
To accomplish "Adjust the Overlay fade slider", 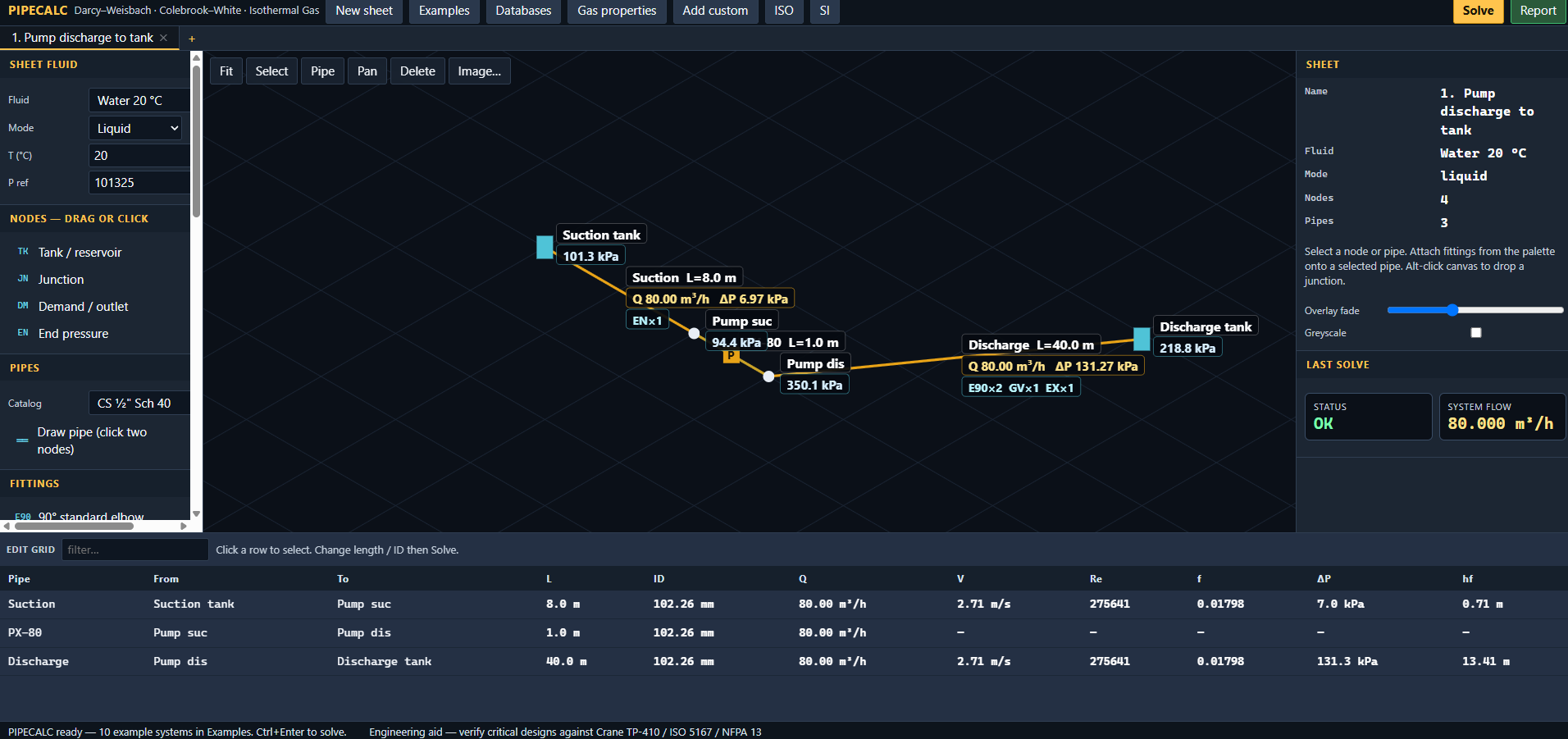I will click(x=1475, y=310).
